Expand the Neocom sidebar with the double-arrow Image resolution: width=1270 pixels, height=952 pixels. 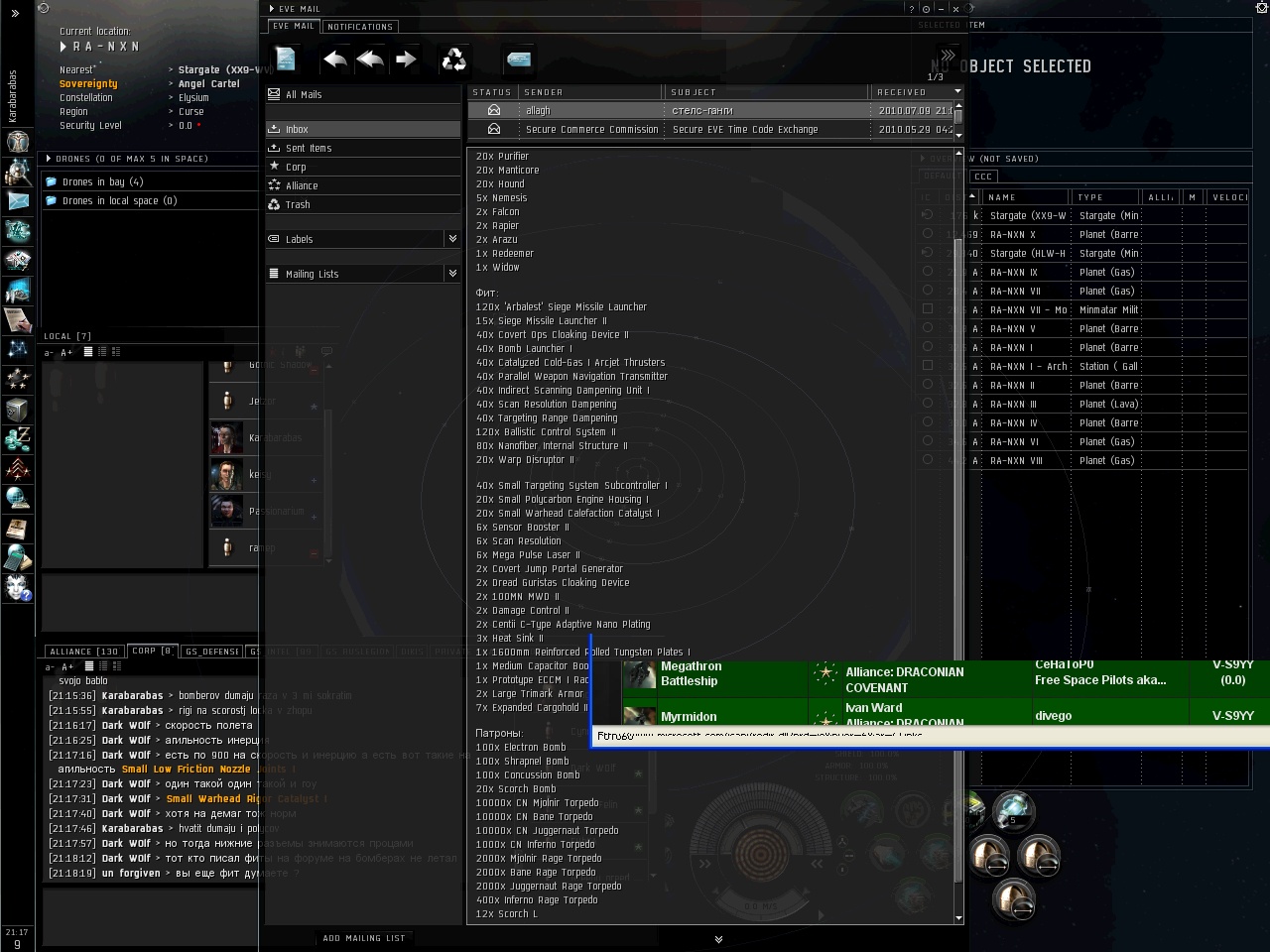pos(15,13)
